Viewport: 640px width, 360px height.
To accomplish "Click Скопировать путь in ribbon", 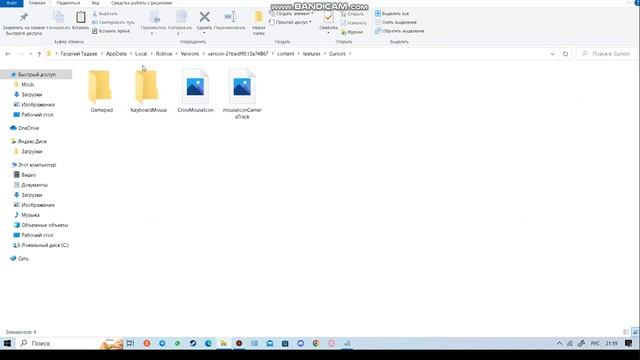I will click(x=113, y=22).
